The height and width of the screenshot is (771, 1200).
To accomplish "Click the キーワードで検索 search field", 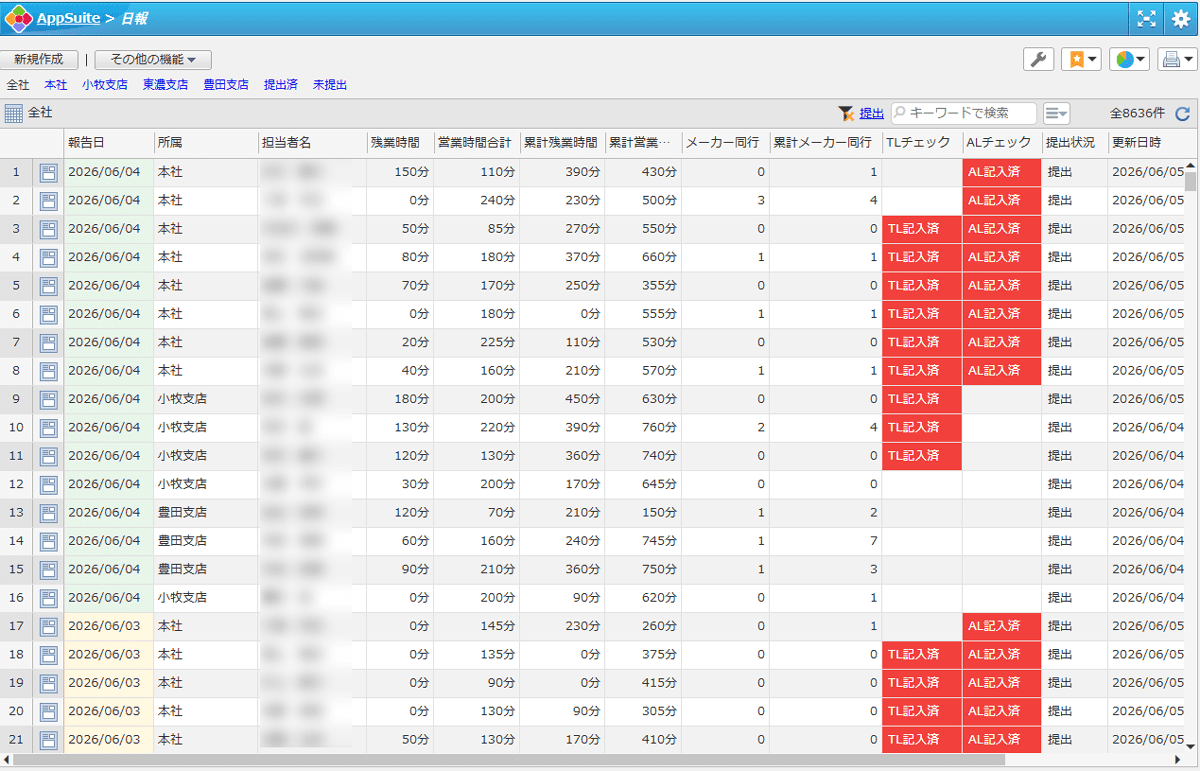I will (x=964, y=114).
